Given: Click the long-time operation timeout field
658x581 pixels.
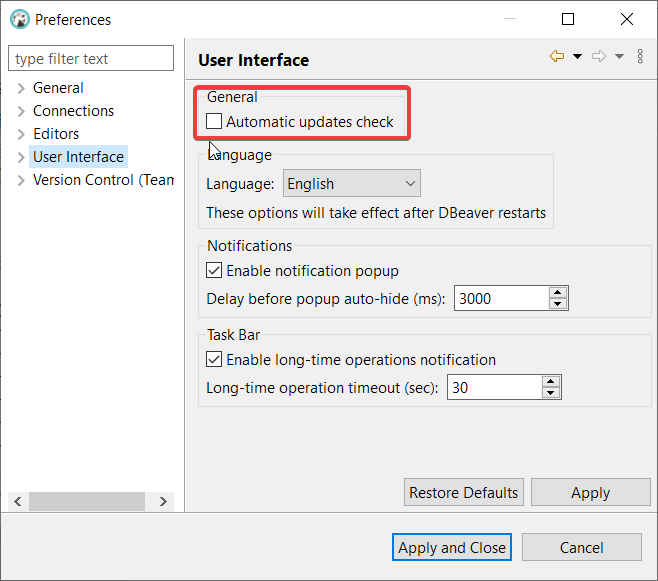Looking at the screenshot, I should click(x=494, y=387).
